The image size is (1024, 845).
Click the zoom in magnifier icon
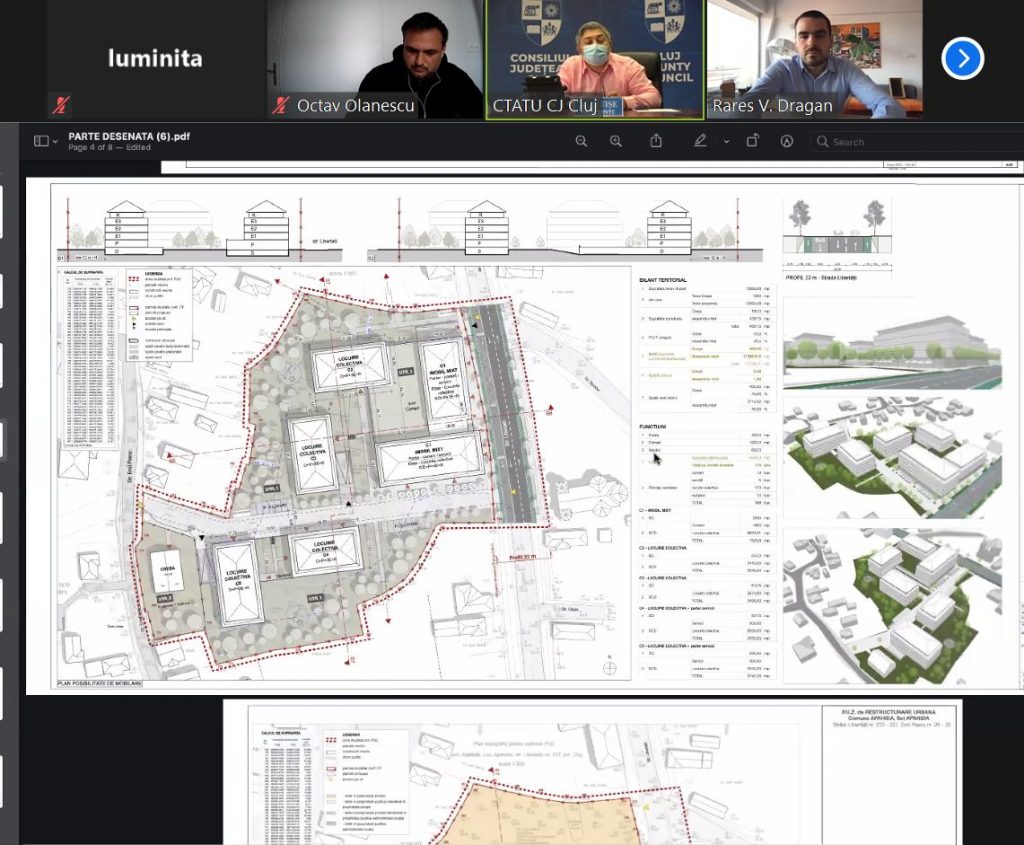[x=616, y=141]
